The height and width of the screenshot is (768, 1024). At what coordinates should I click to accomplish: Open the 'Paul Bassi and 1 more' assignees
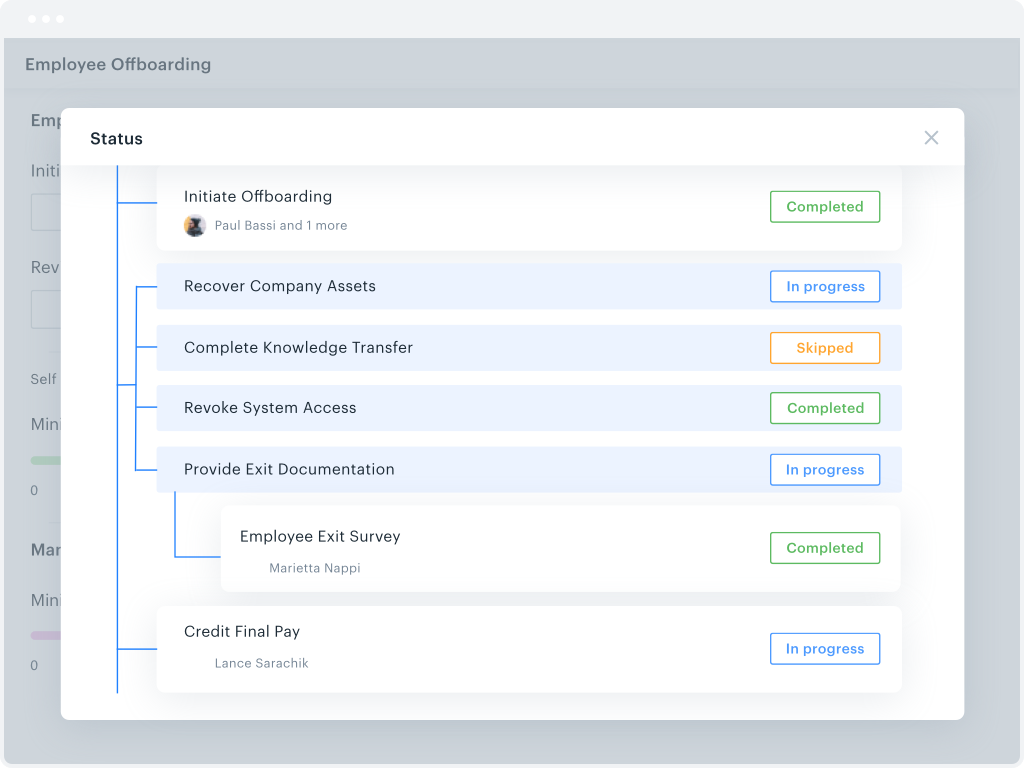[281, 226]
